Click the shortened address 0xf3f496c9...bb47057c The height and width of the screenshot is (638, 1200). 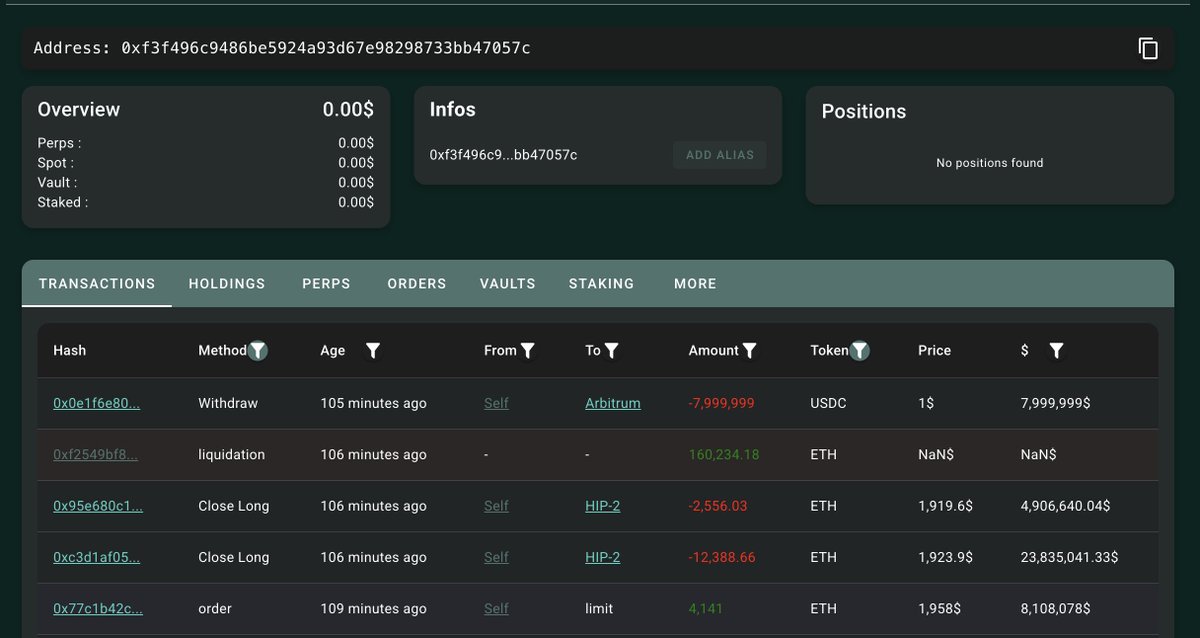pyautogui.click(x=503, y=155)
